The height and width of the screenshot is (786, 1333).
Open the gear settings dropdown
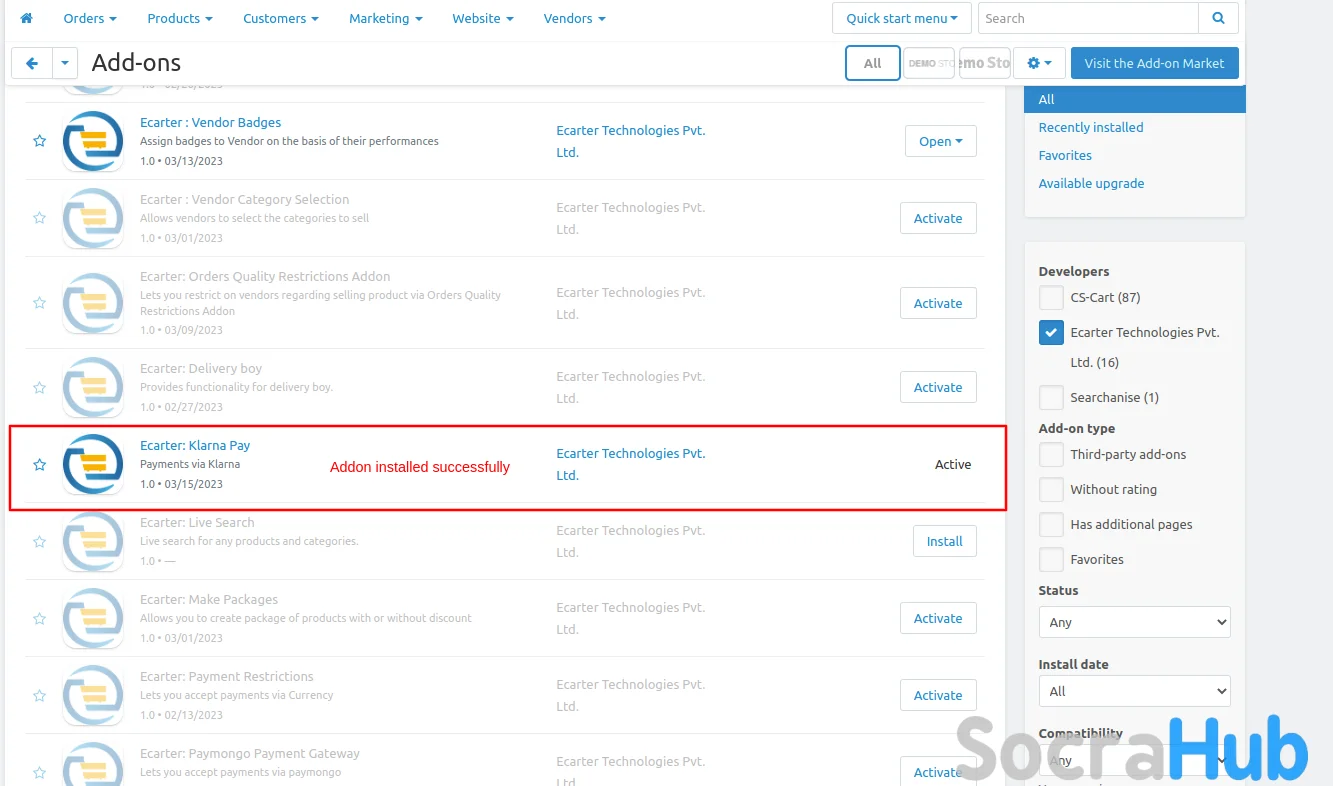[1039, 63]
